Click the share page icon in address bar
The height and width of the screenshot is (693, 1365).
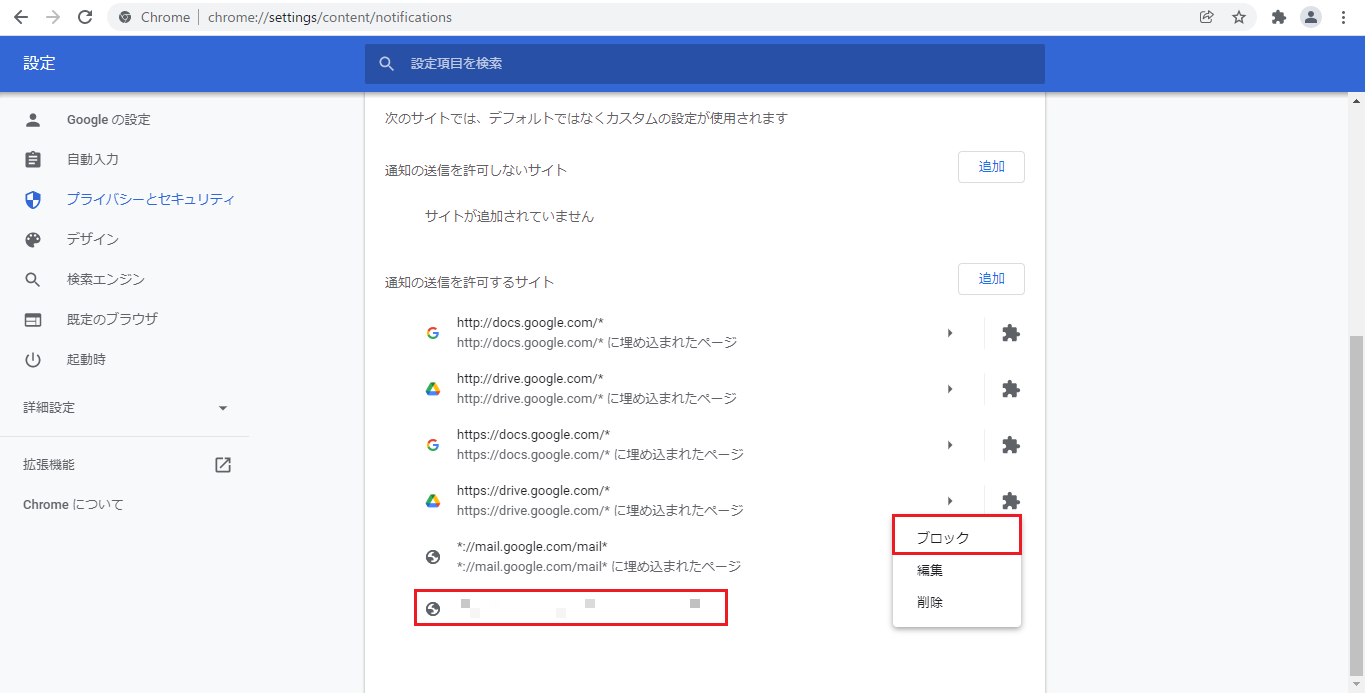coord(1207,17)
